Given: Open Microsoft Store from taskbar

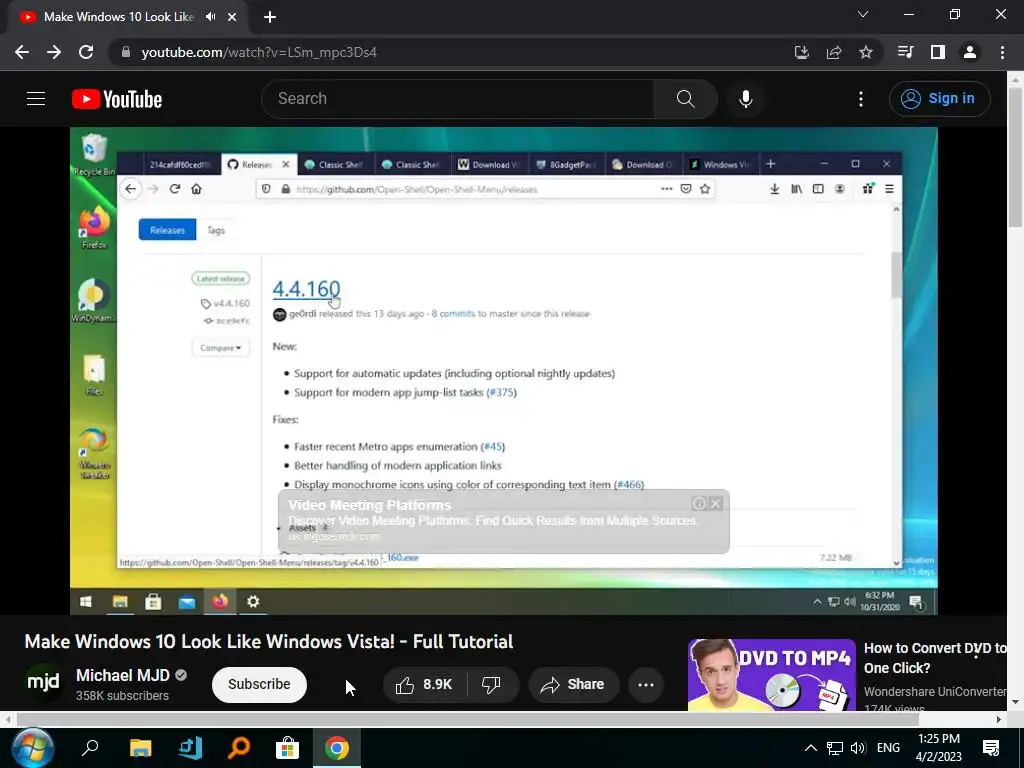Looking at the screenshot, I should pyautogui.click(x=287, y=748).
